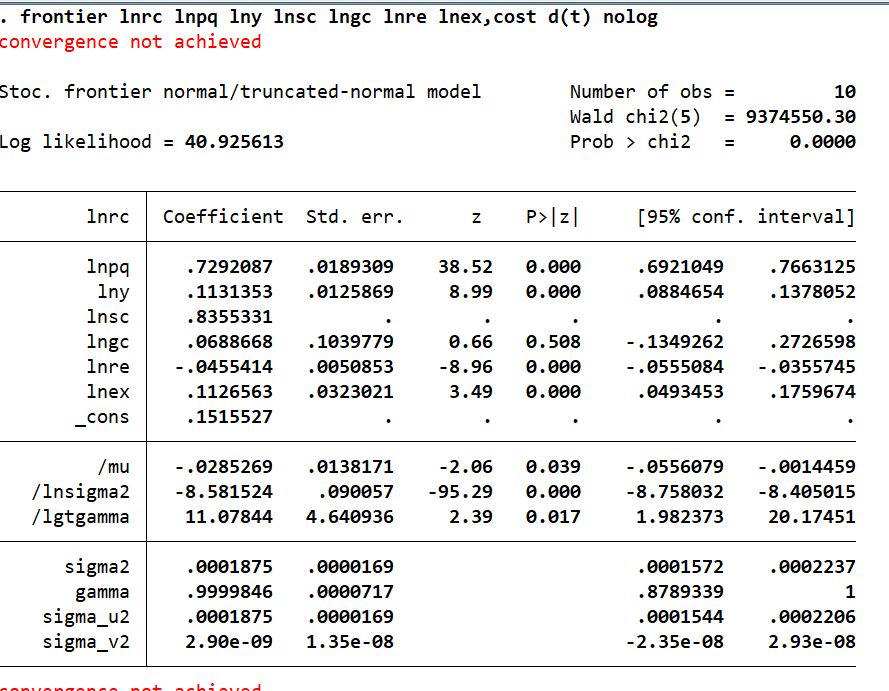Click the Prob > chi2 value 0.0000
The image size is (889, 691).
pyautogui.click(x=823, y=142)
